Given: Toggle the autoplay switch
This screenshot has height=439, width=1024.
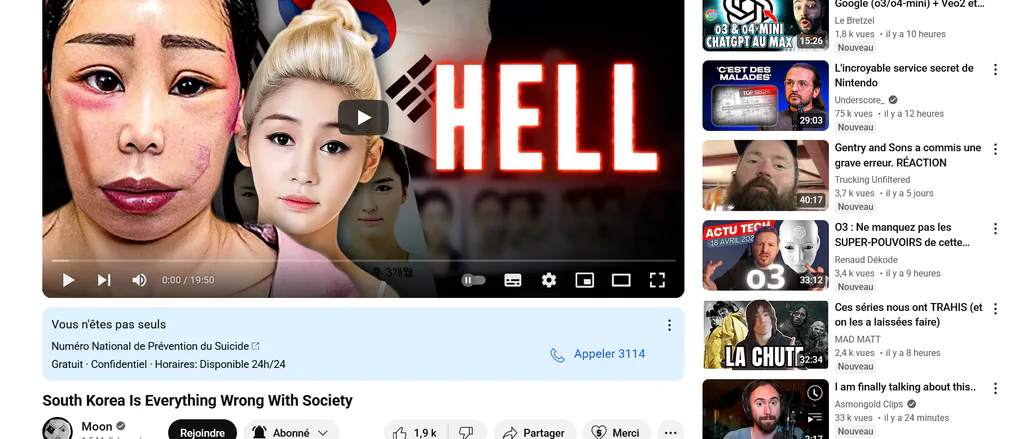Looking at the screenshot, I should (473, 280).
